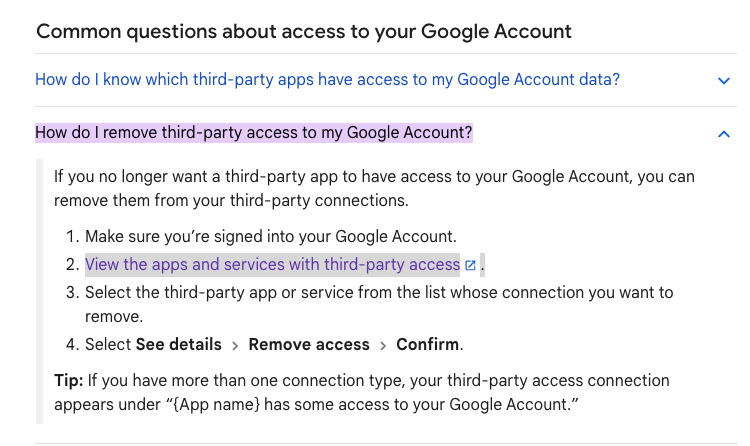Click the up chevron beside the remove-access question
Image resolution: width=750 pixels, height=446 pixels.
[x=724, y=133]
